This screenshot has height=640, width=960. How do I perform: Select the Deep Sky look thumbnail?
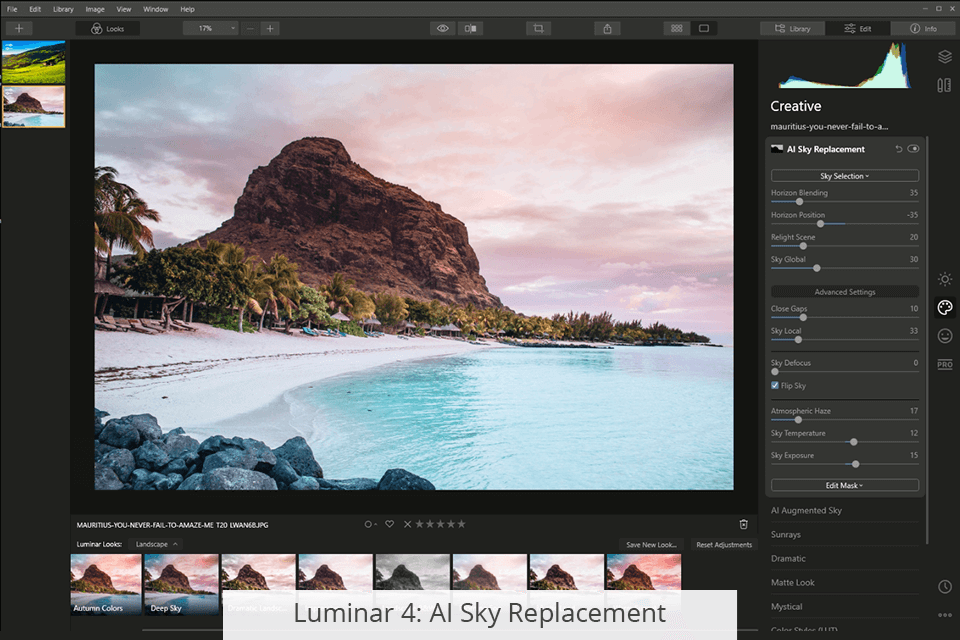point(180,583)
